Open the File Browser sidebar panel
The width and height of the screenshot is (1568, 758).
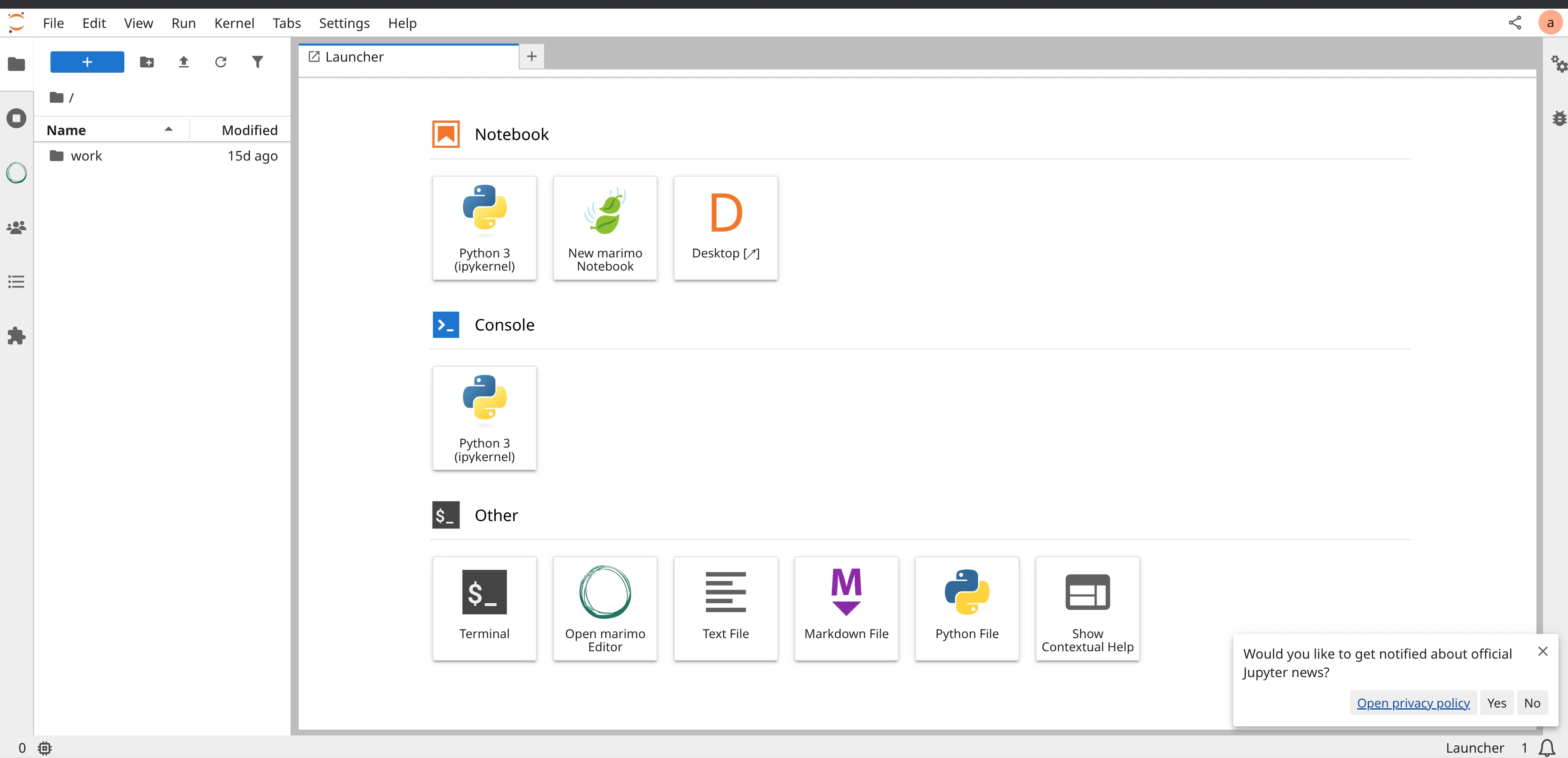tap(16, 64)
